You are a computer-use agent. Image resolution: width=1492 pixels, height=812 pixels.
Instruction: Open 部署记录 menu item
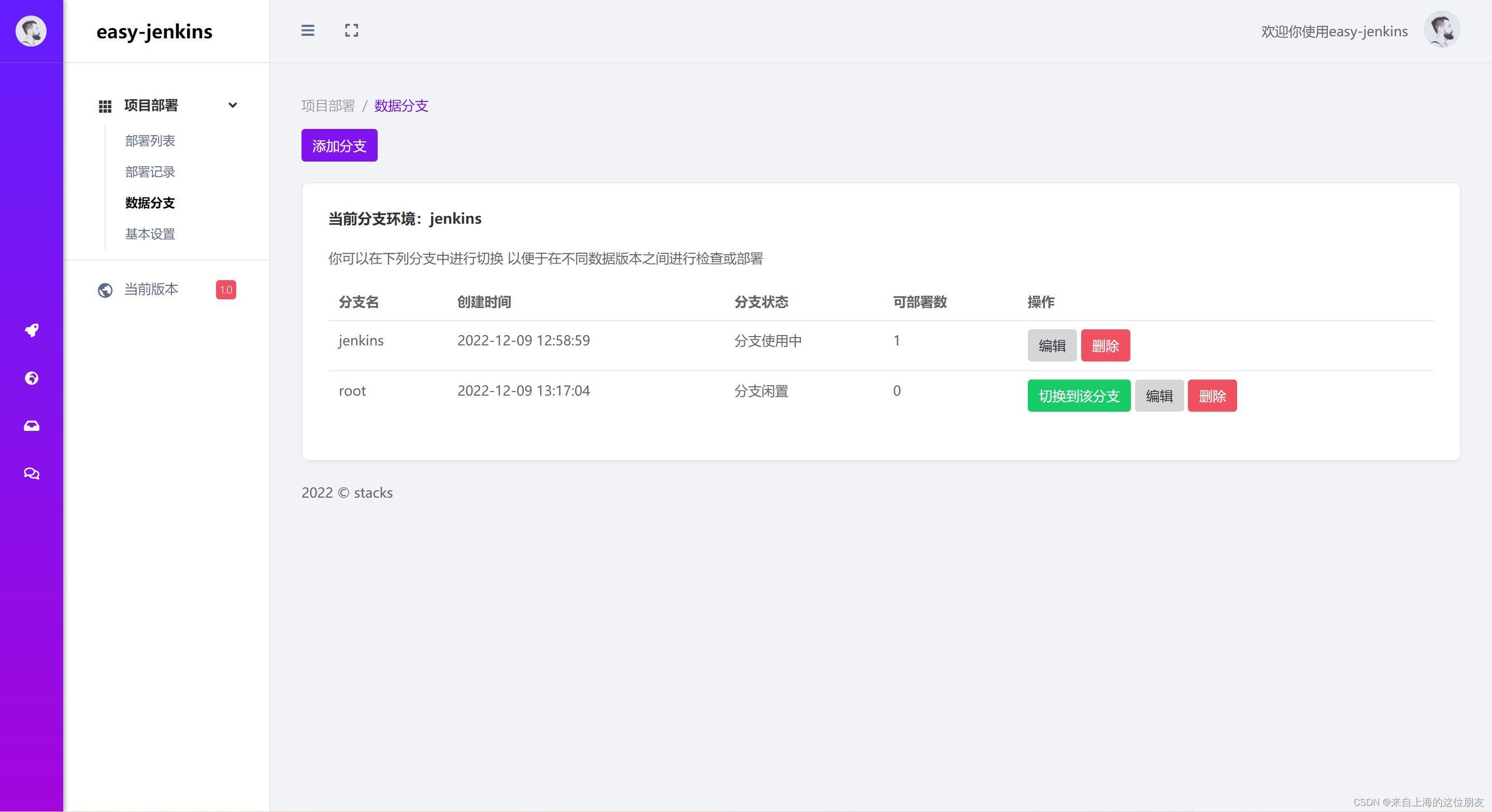[150, 172]
